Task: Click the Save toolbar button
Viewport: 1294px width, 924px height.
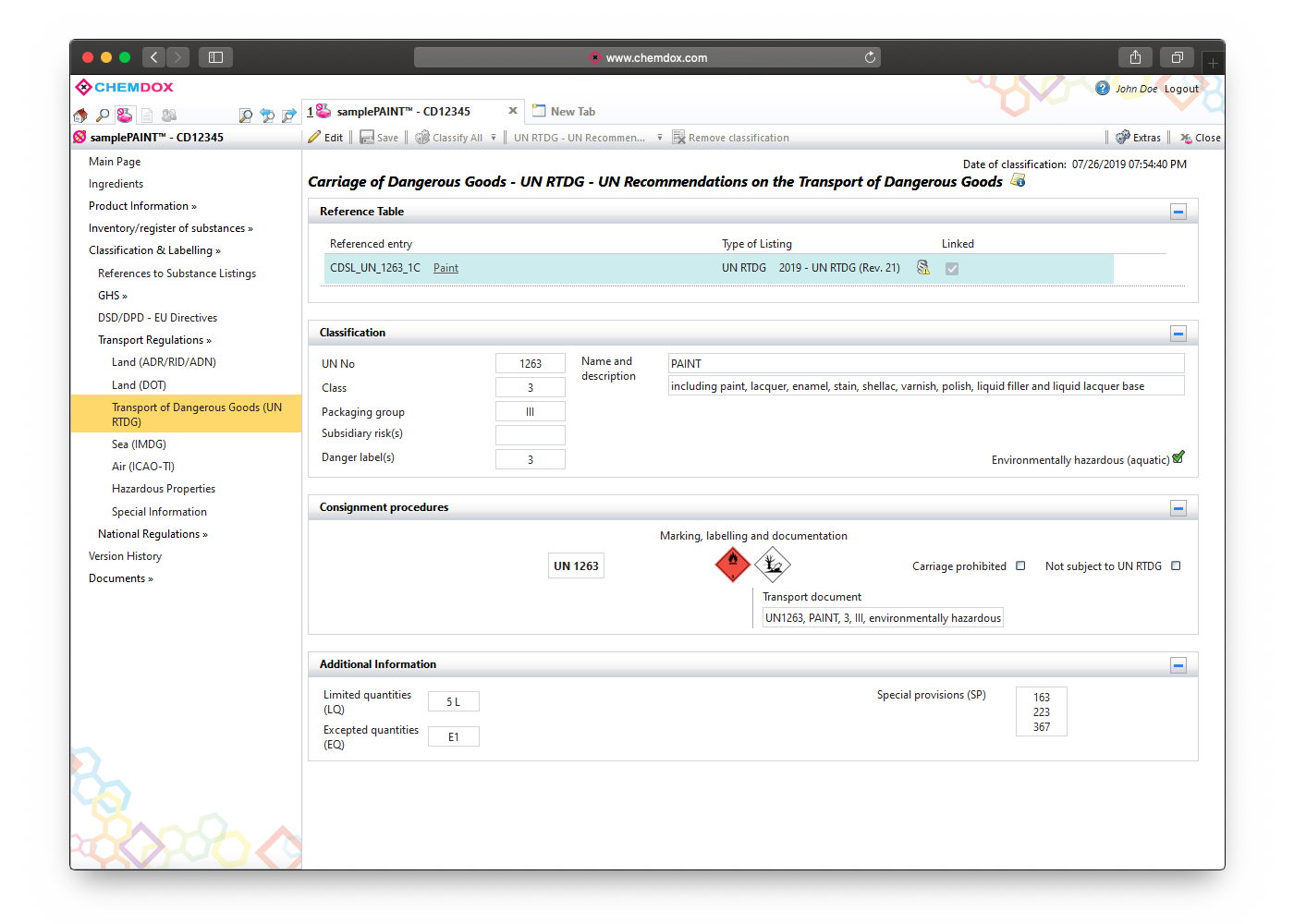Action: (379, 138)
